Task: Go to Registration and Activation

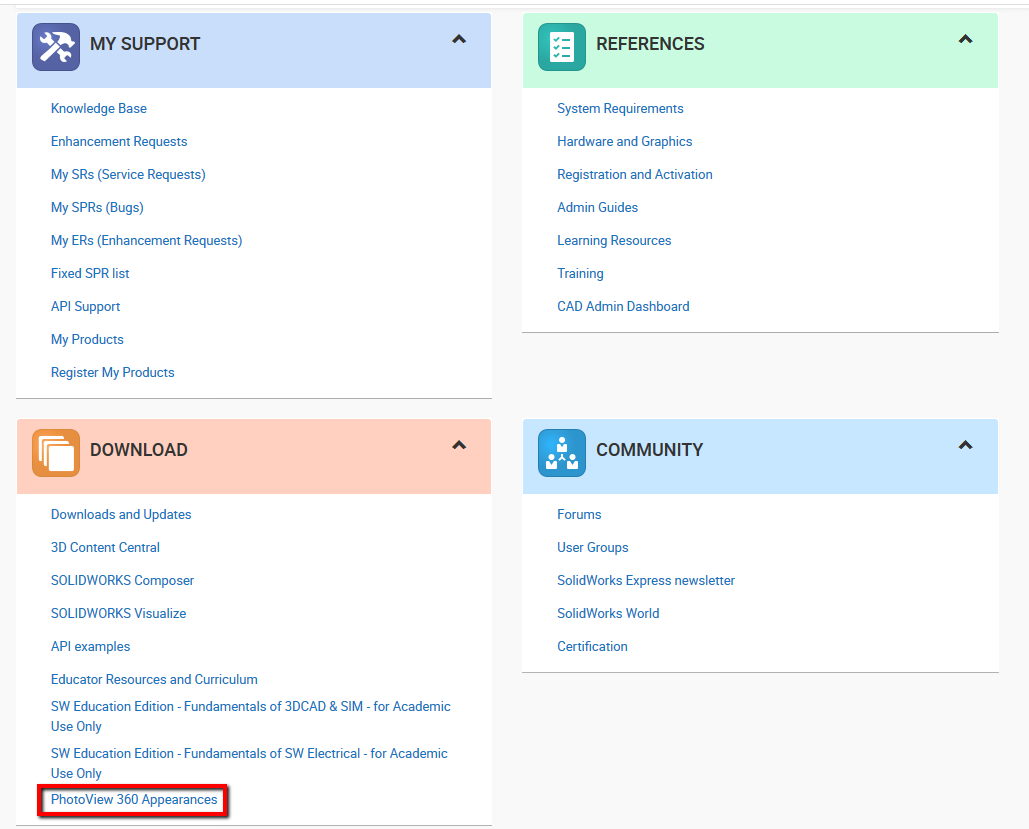Action: [635, 175]
